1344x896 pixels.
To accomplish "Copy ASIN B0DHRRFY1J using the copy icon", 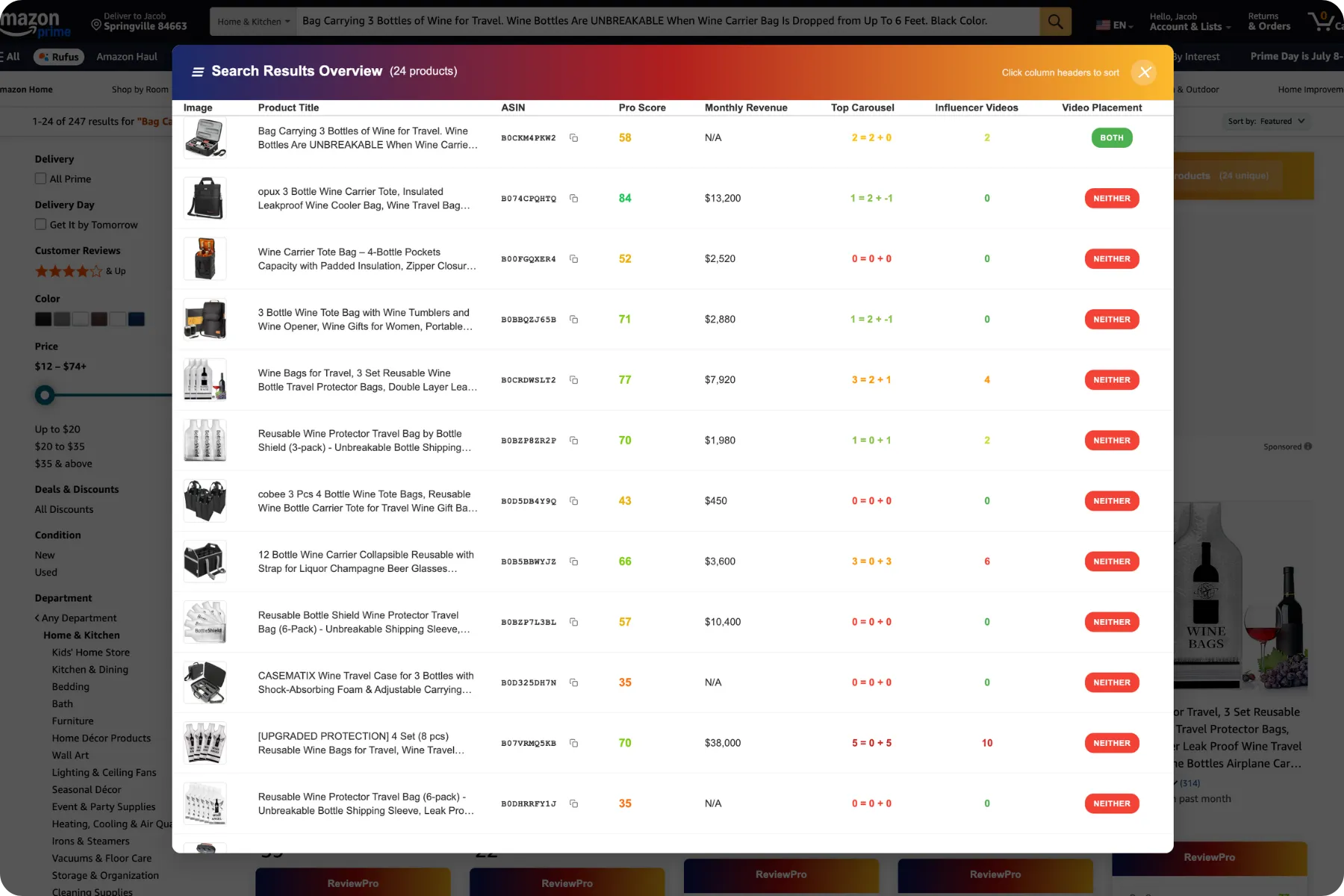I will click(573, 803).
